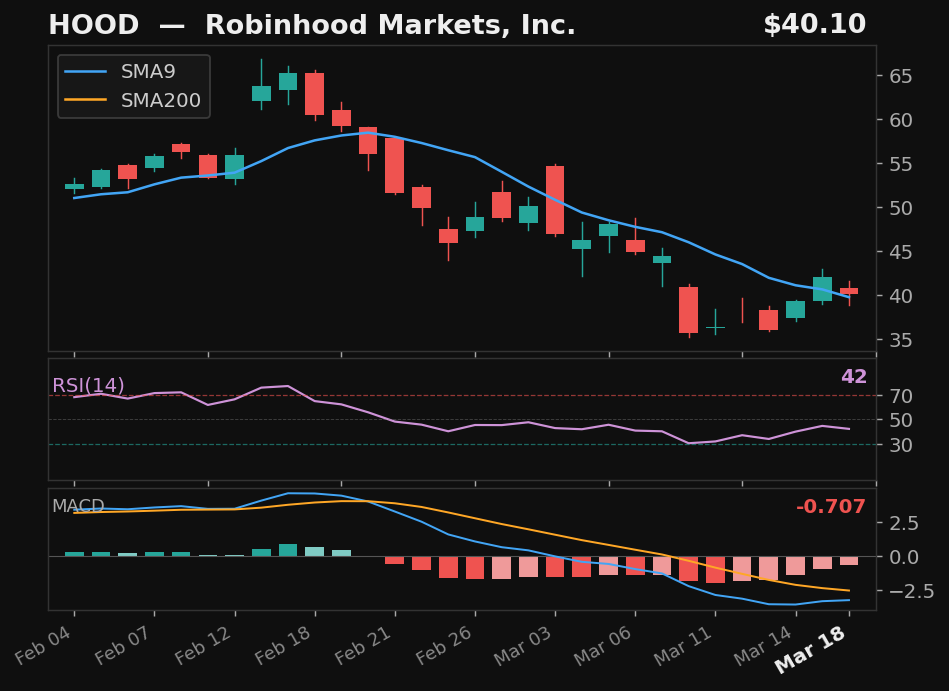
Task: Click the Feb 21 date label
Action: (x=363, y=645)
